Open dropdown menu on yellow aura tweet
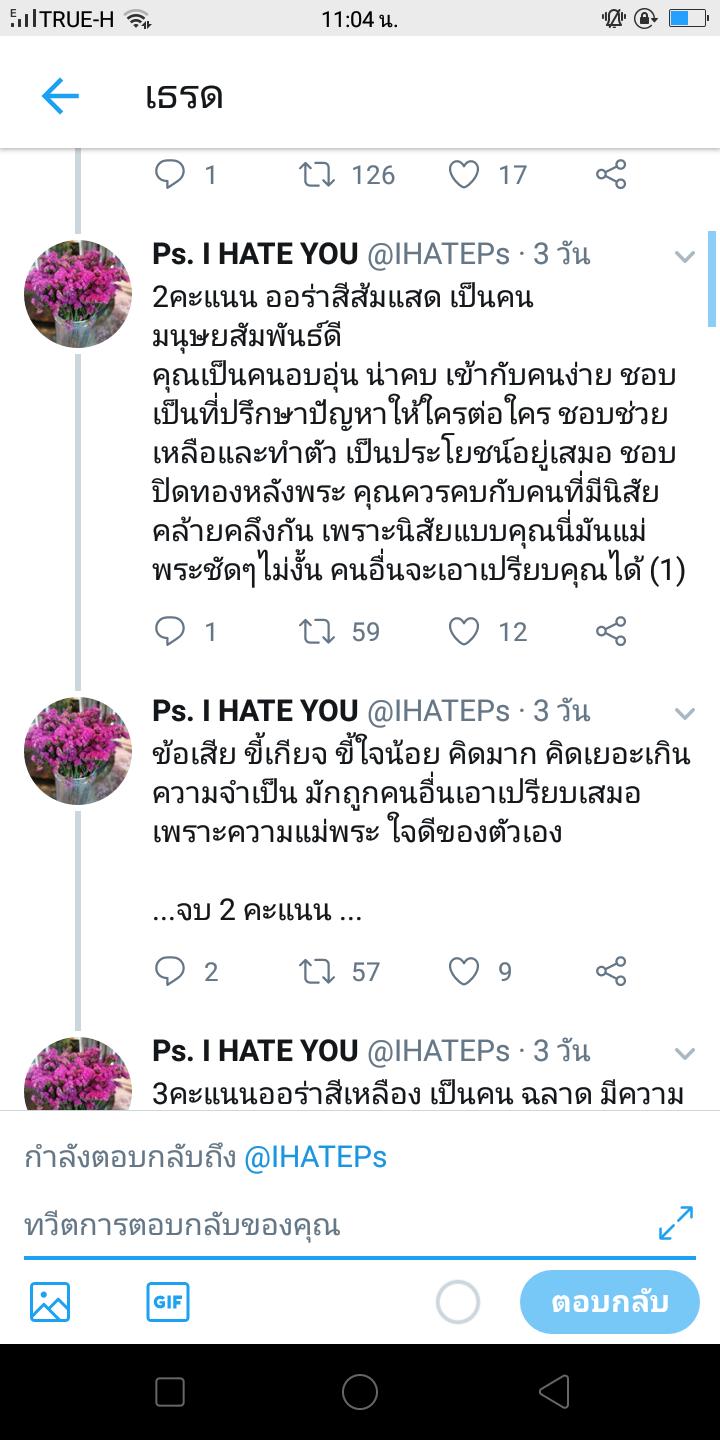 685,1053
